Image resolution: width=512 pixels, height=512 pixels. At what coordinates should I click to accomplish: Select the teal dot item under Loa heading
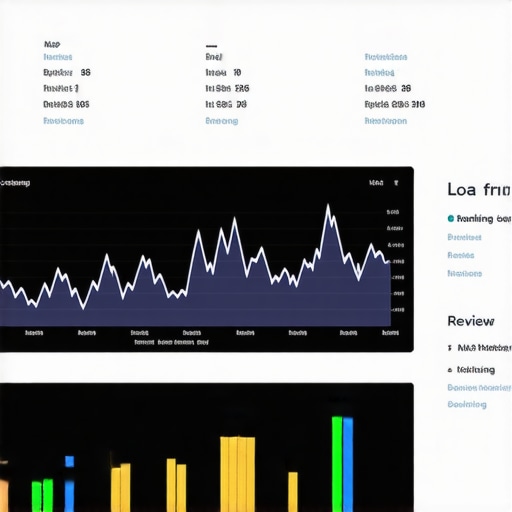(479, 219)
